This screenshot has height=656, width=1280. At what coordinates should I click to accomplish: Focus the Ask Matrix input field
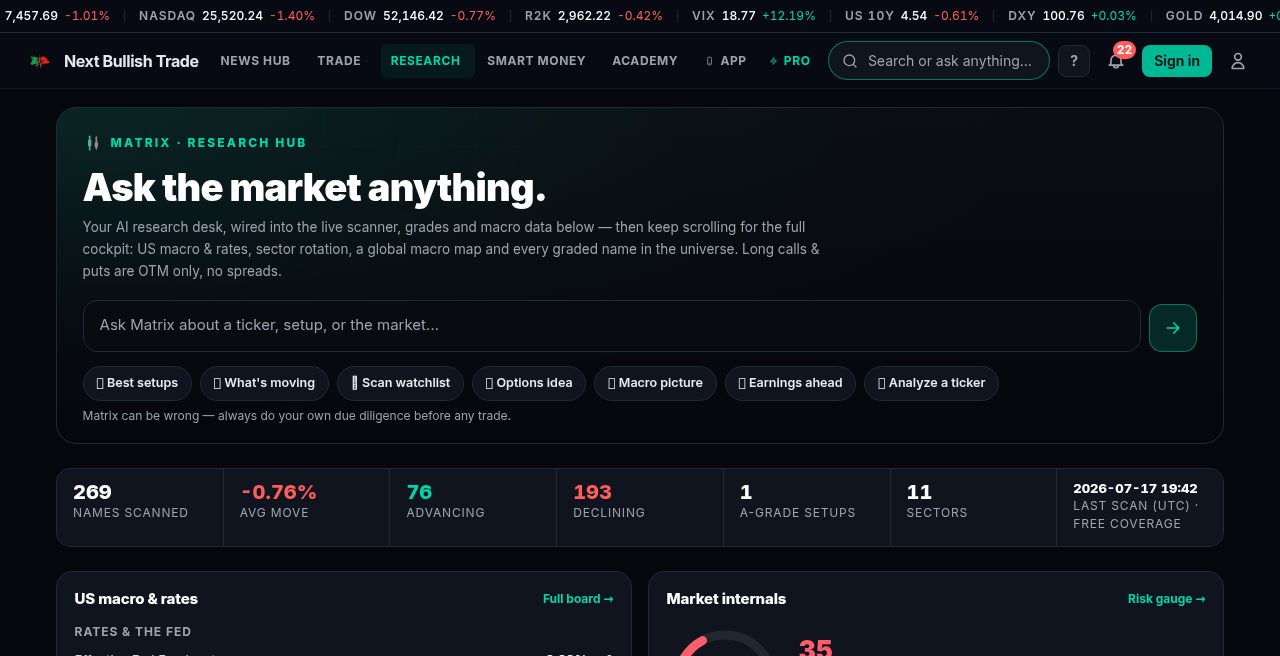(612, 326)
